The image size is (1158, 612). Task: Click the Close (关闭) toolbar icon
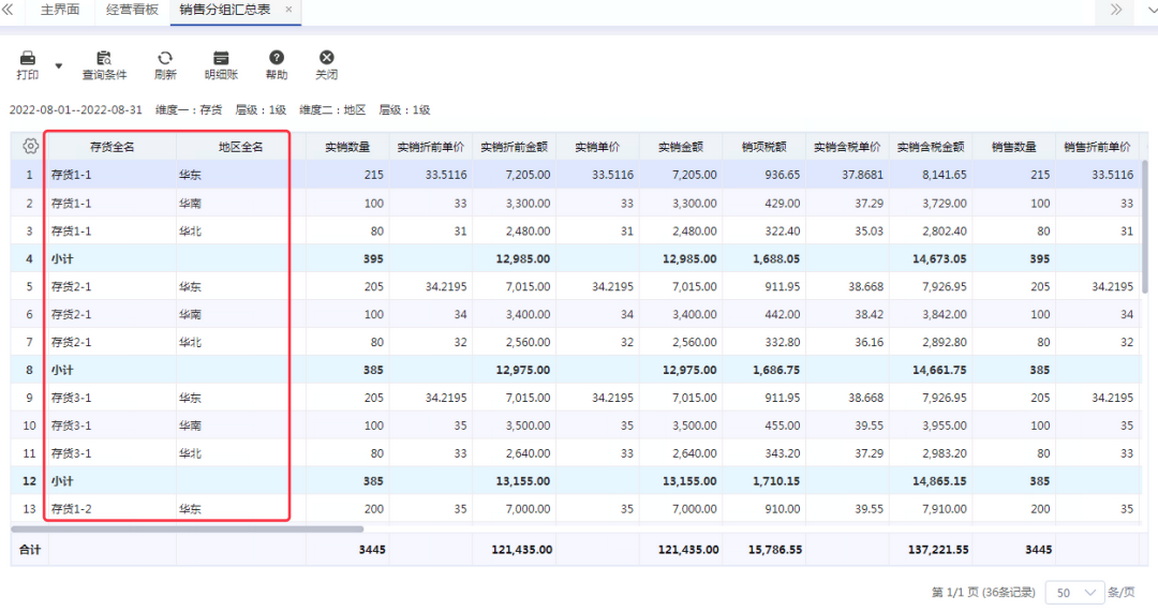tap(326, 59)
